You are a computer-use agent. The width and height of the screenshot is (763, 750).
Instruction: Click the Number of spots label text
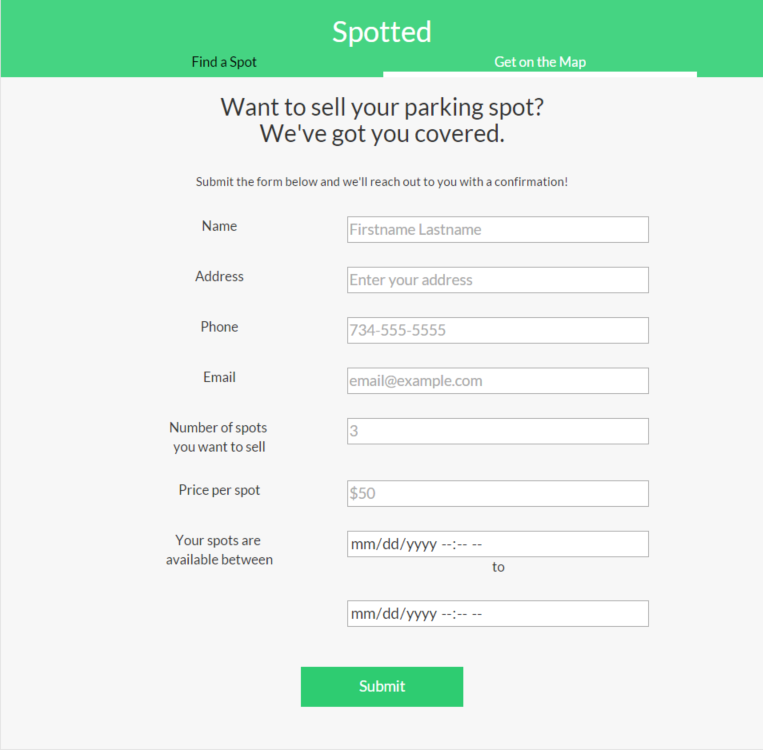[219, 437]
